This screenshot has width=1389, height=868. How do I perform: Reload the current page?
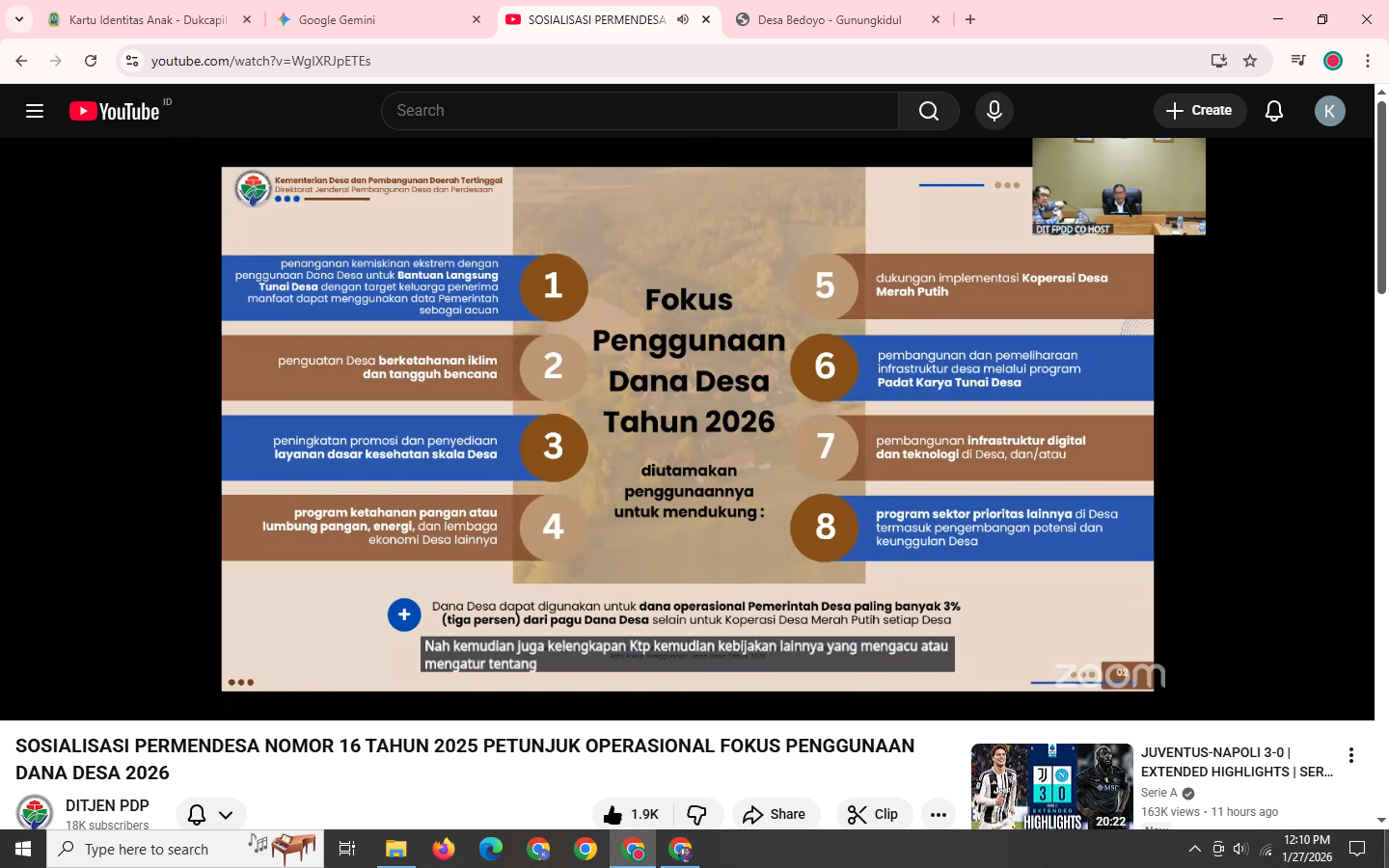pyautogui.click(x=91, y=60)
